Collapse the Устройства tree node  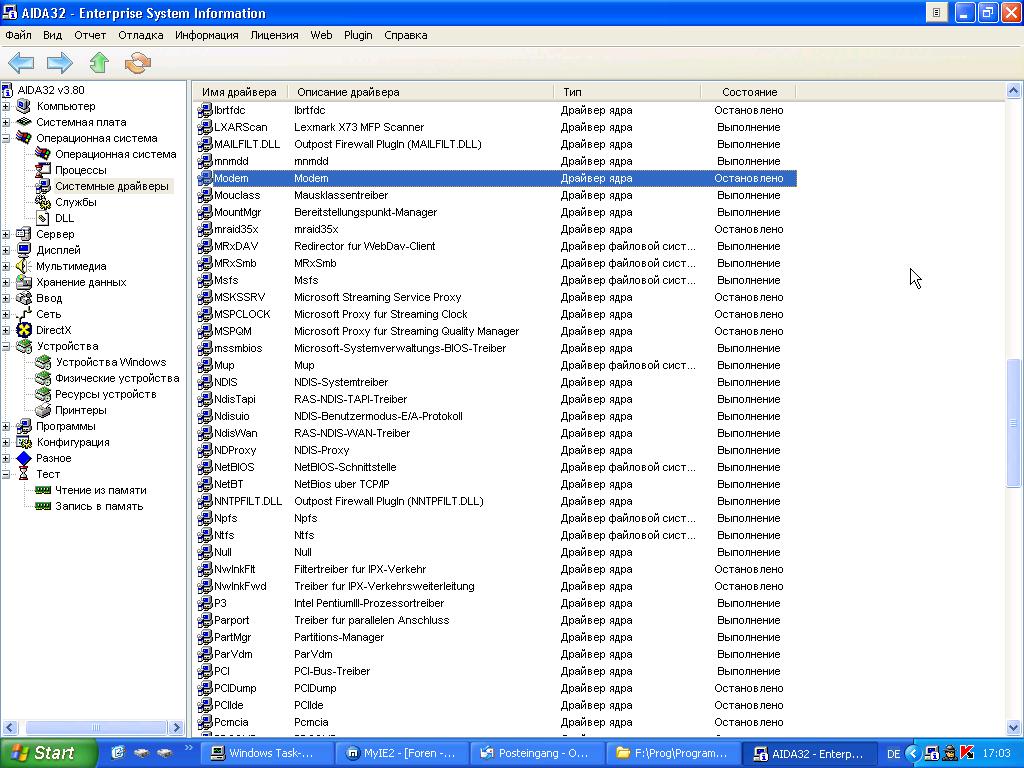pos(6,346)
